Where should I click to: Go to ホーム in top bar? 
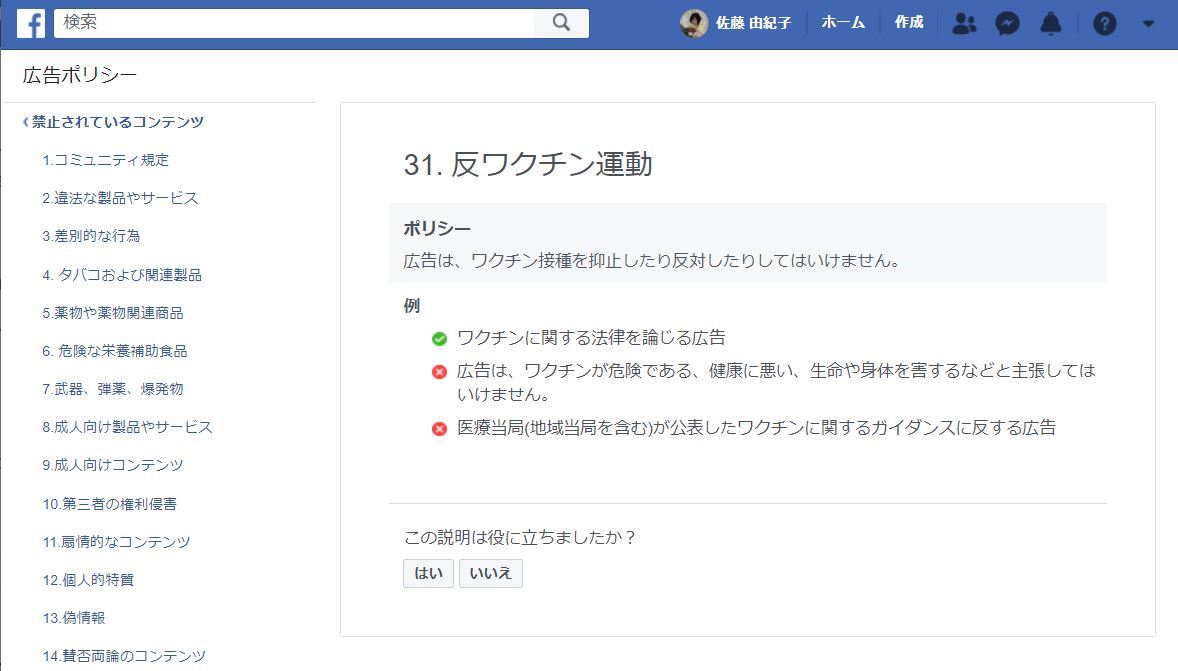(x=843, y=23)
